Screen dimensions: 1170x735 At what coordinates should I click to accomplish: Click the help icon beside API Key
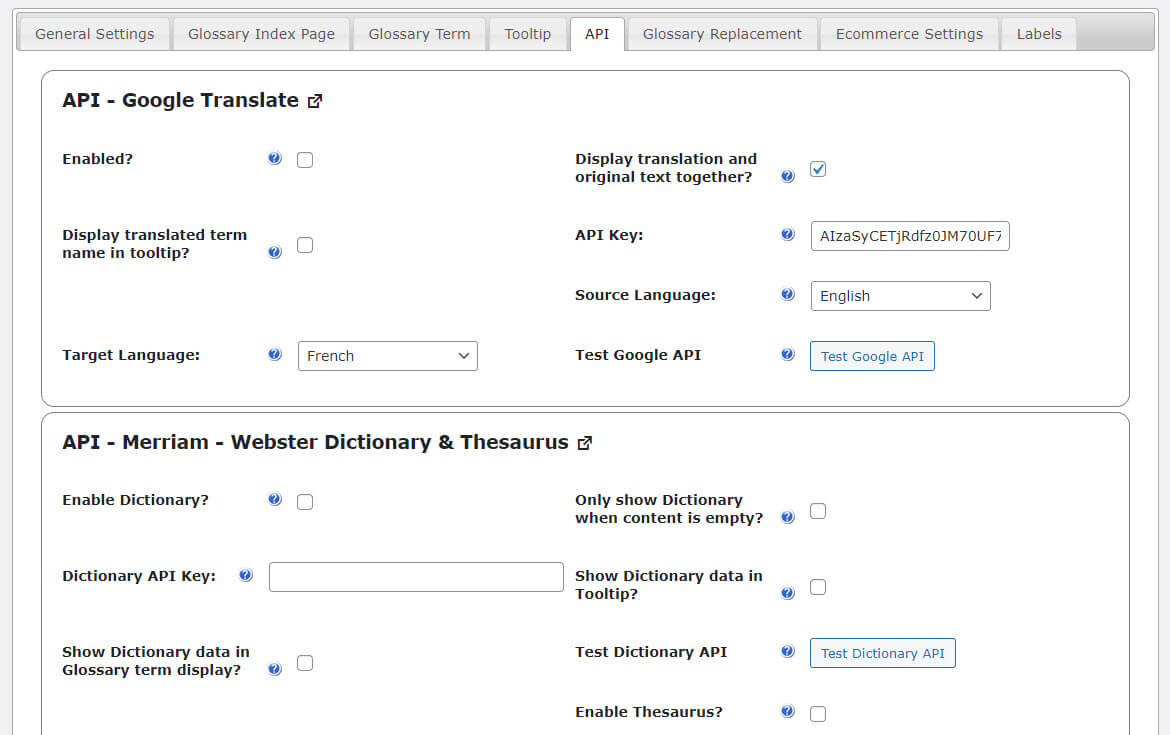[788, 234]
